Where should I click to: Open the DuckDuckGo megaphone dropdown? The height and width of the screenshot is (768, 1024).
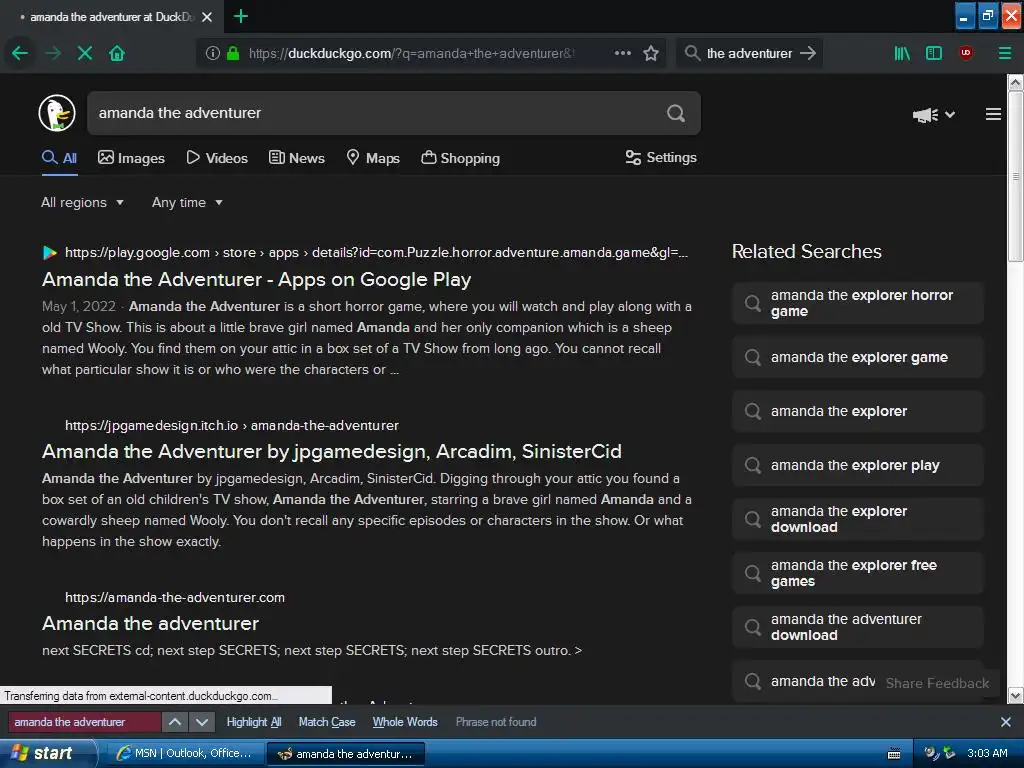pyautogui.click(x=933, y=115)
